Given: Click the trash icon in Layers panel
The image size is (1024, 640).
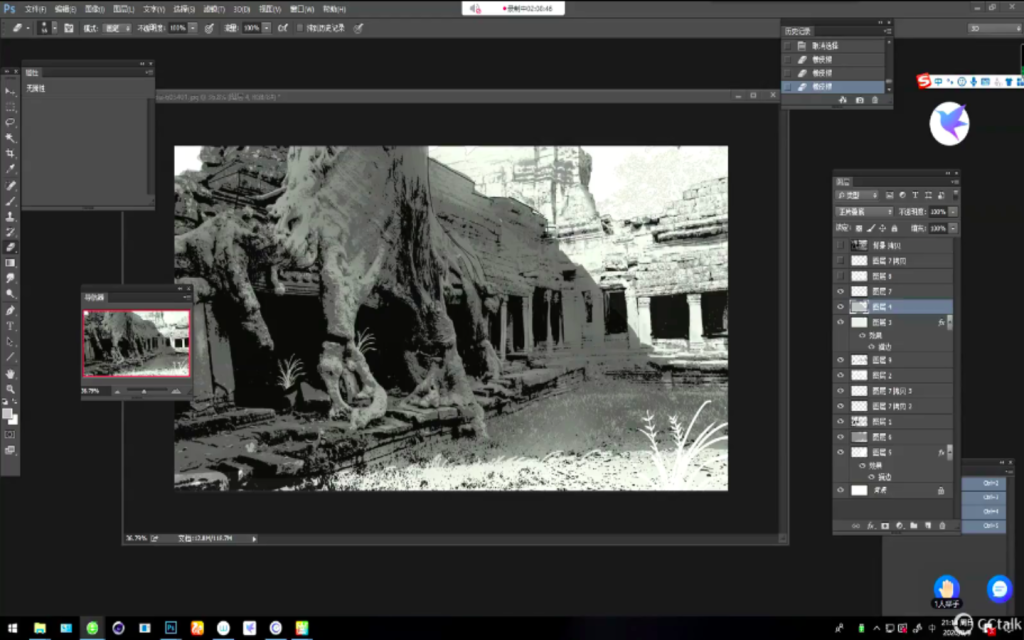Looking at the screenshot, I should point(942,525).
